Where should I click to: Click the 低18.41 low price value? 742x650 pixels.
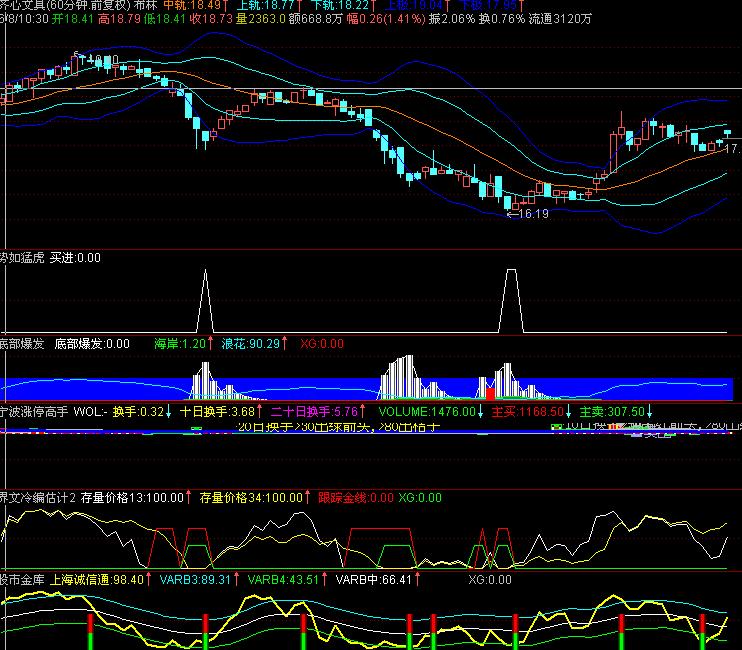point(165,19)
